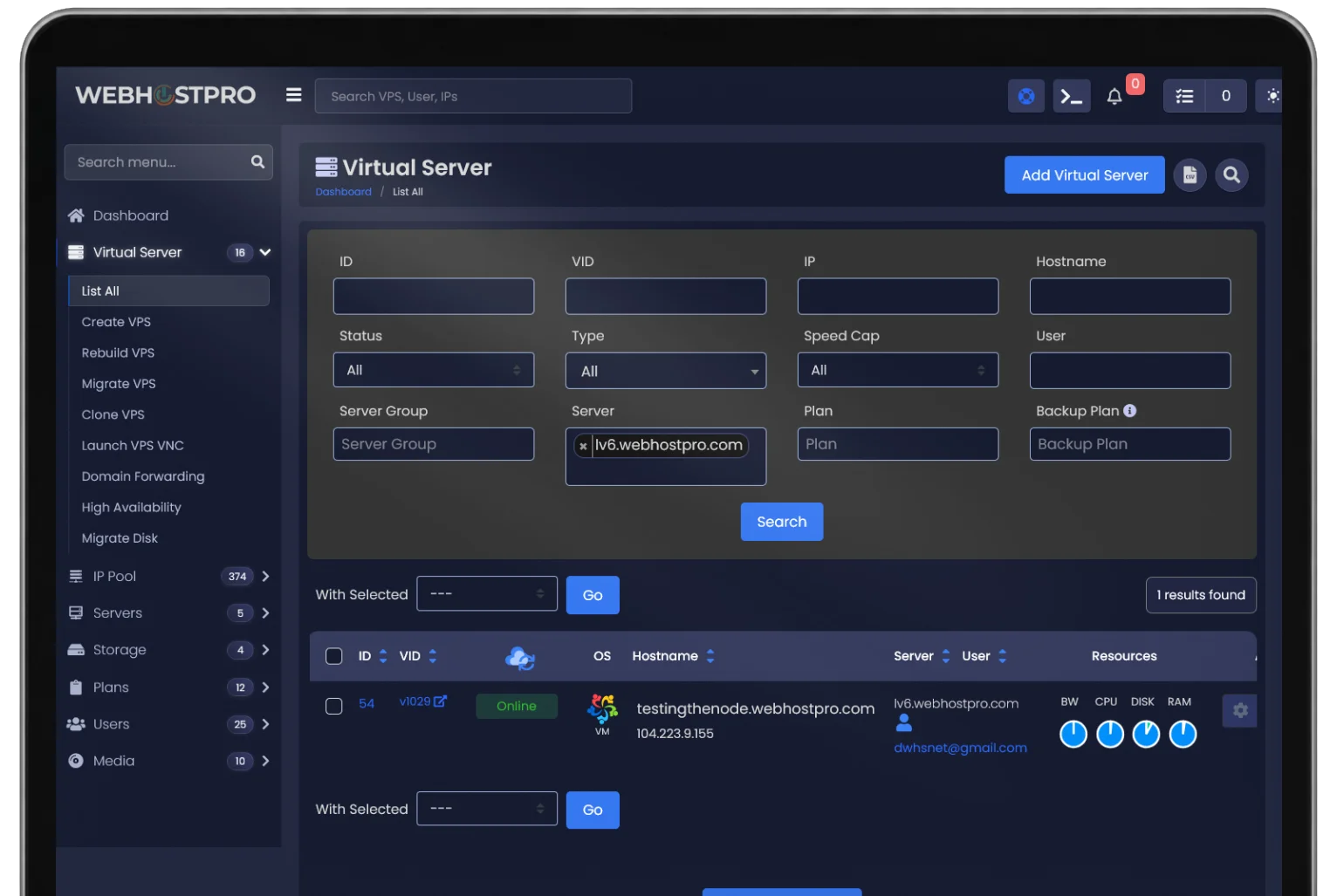1337x896 pixels.
Task: Expand the Media menu chevron
Action: 265,761
